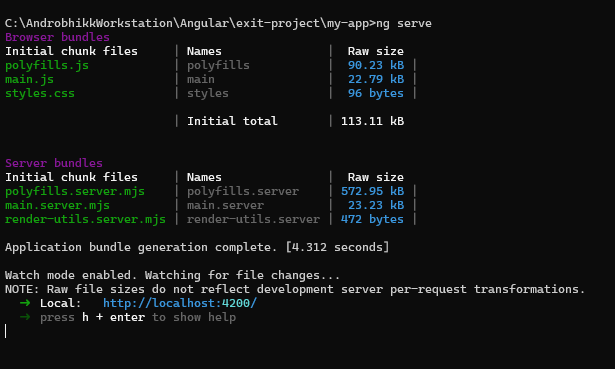Click the 4.312 seconds build time
The width and height of the screenshot is (615, 369).
[x=337, y=247]
